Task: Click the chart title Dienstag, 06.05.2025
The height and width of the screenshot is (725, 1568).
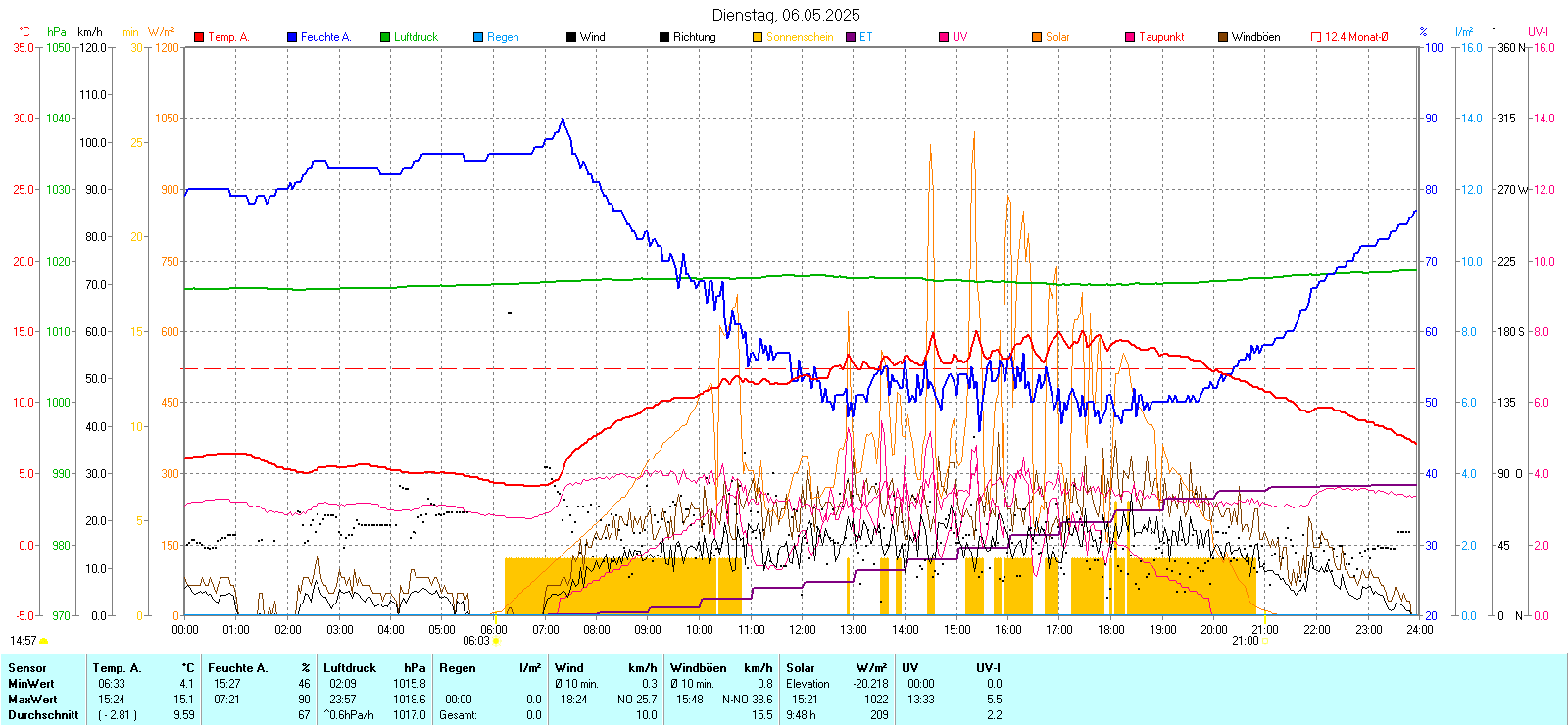Action: click(x=786, y=15)
